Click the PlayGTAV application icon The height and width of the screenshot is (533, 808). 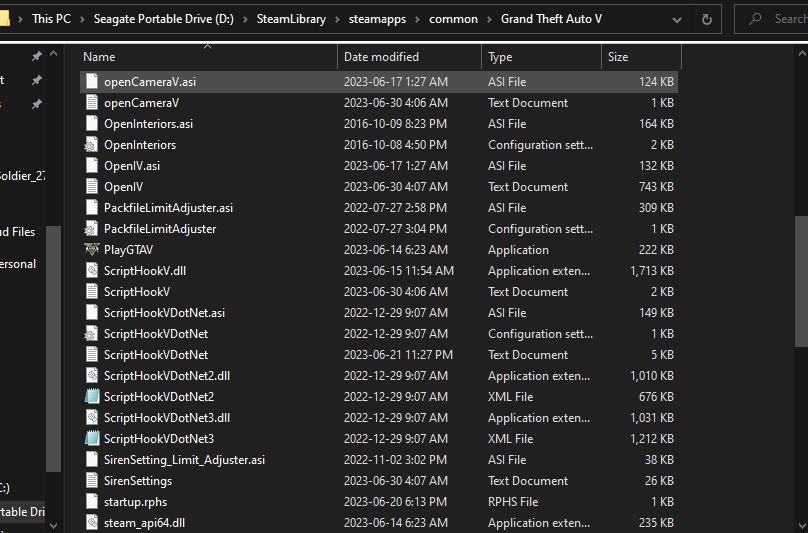[92, 250]
